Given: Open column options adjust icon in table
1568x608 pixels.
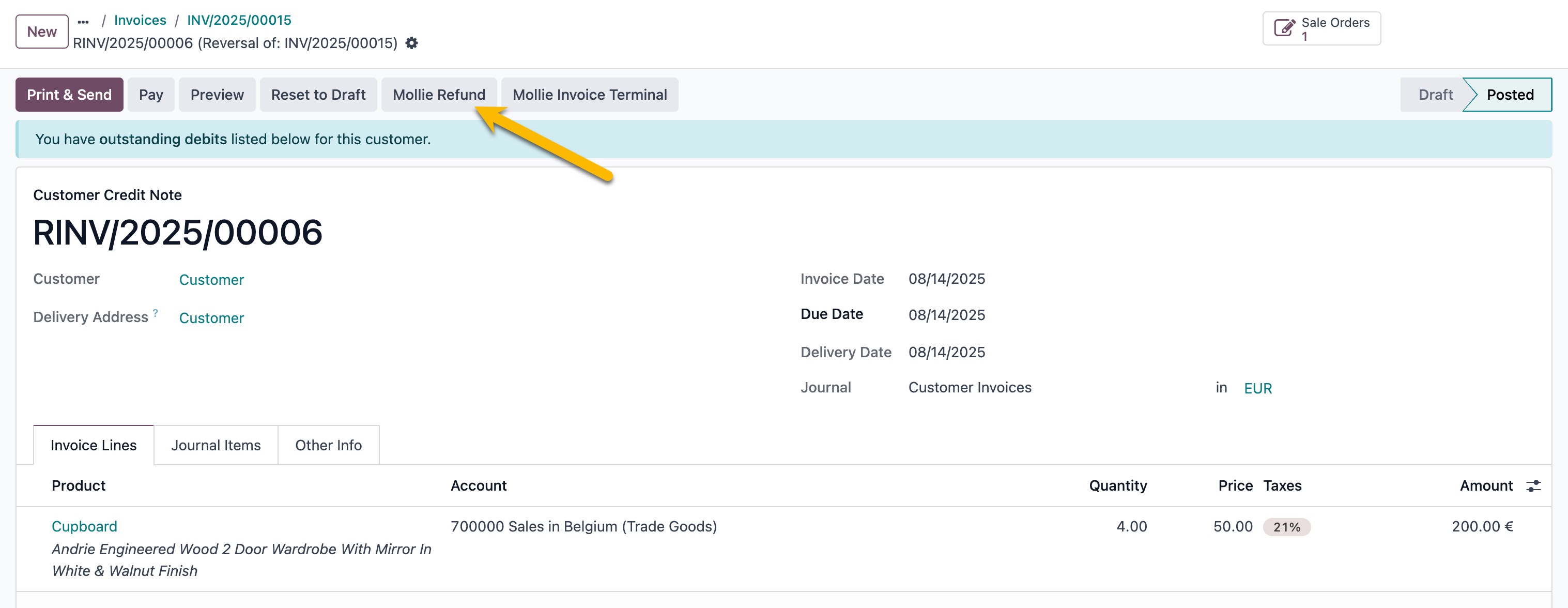Looking at the screenshot, I should 1533,485.
